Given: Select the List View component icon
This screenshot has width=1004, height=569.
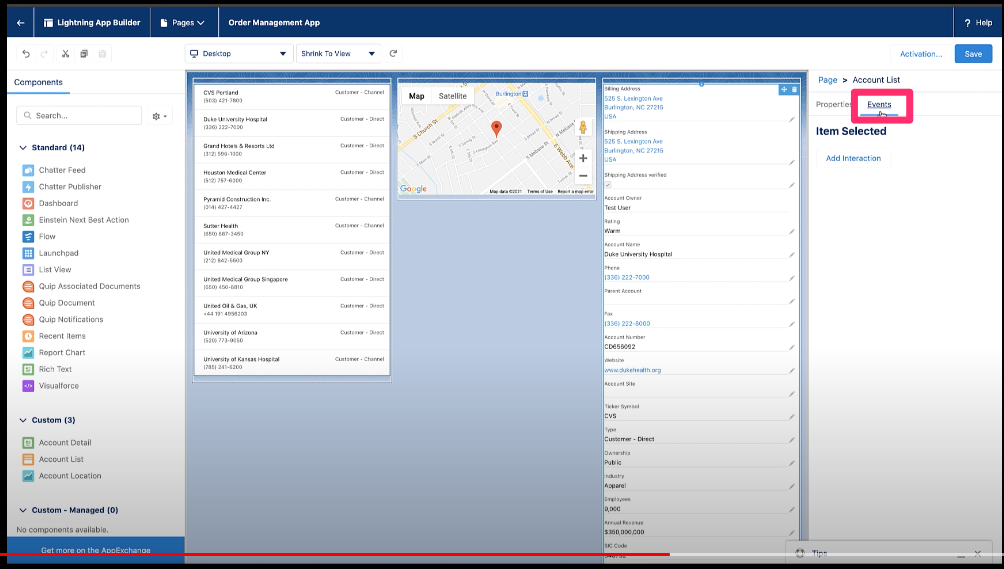Looking at the screenshot, I should click(28, 270).
